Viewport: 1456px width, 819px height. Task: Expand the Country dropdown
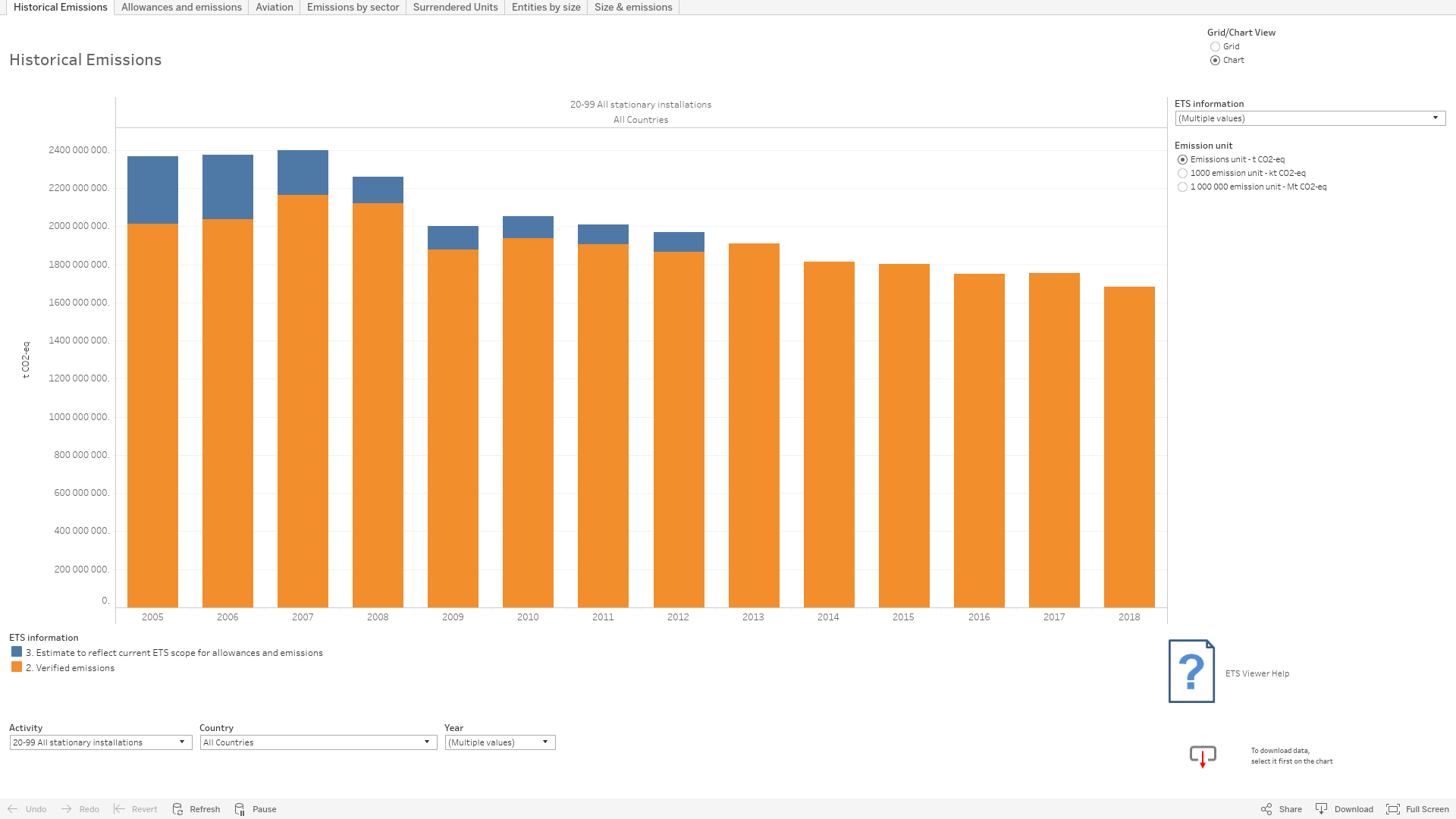(x=427, y=742)
